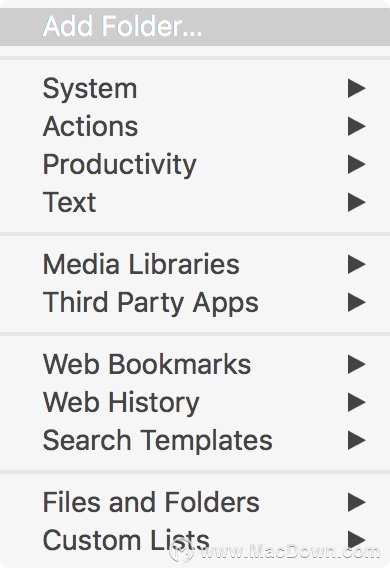This screenshot has width=390, height=568.
Task: Select the Web Bookmarks entry
Action: click(x=195, y=364)
